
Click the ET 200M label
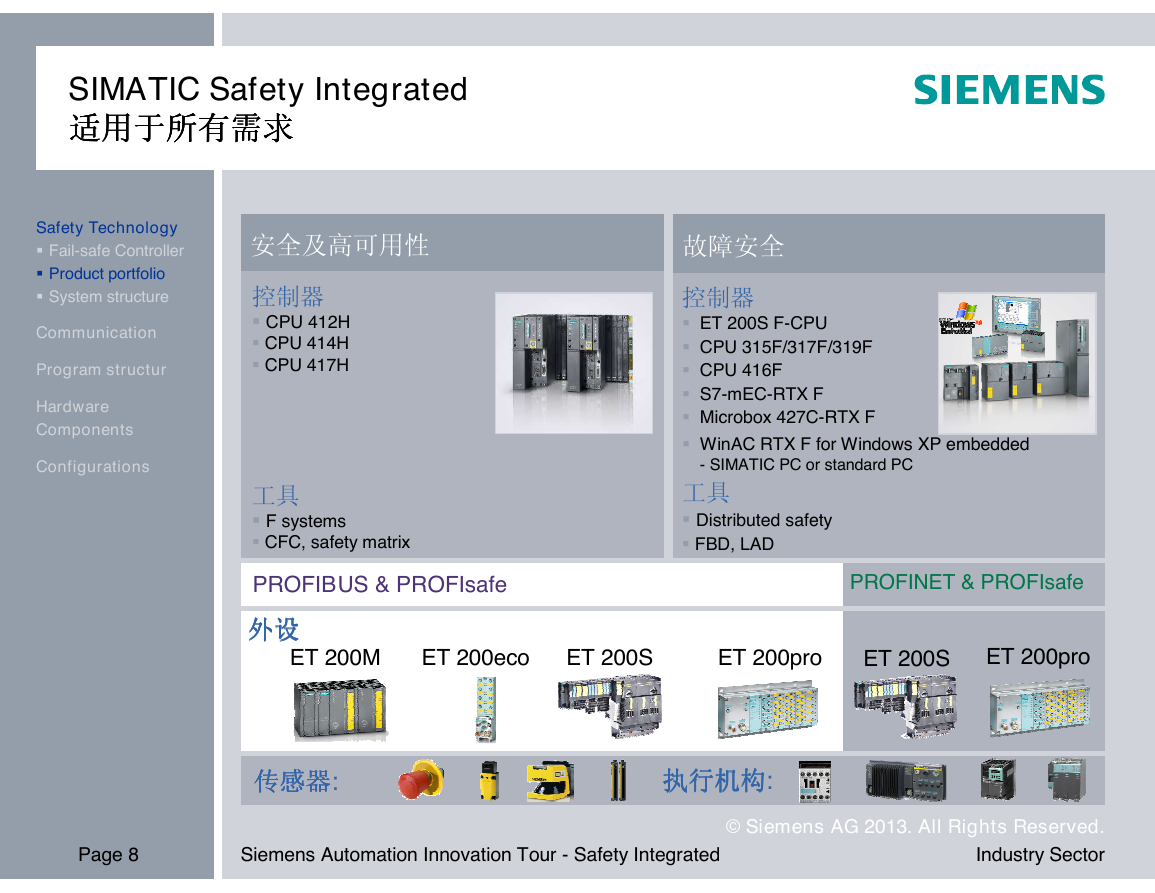point(335,657)
